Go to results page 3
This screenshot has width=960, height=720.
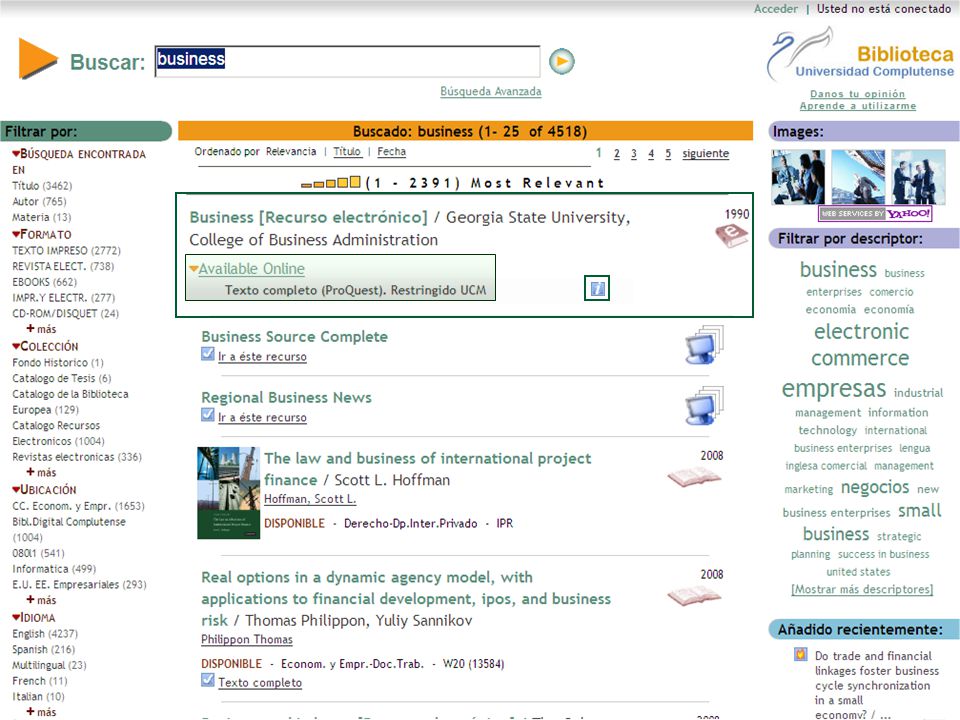(634, 154)
